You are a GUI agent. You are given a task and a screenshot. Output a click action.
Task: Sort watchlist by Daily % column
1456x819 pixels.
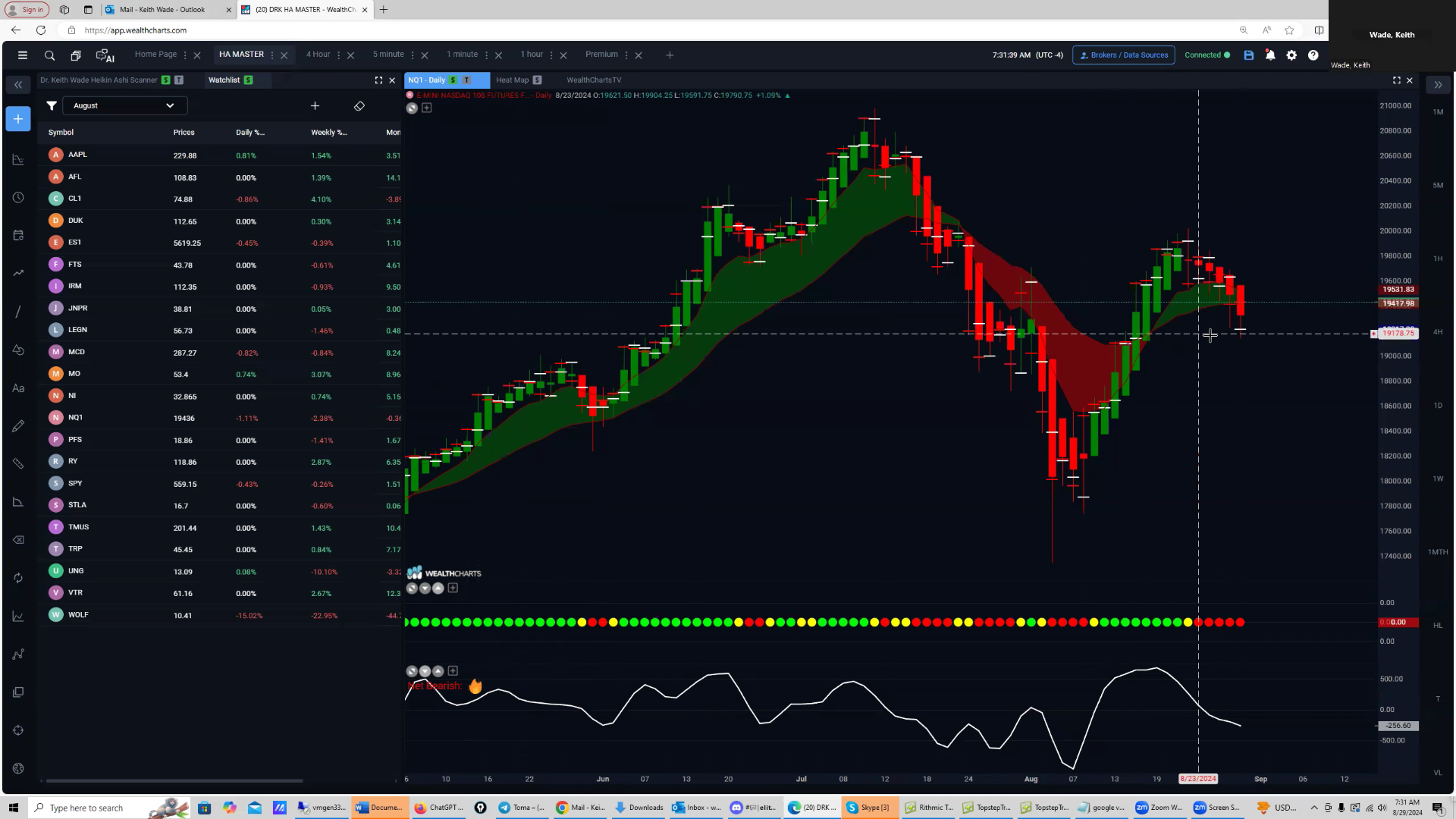pos(250,133)
